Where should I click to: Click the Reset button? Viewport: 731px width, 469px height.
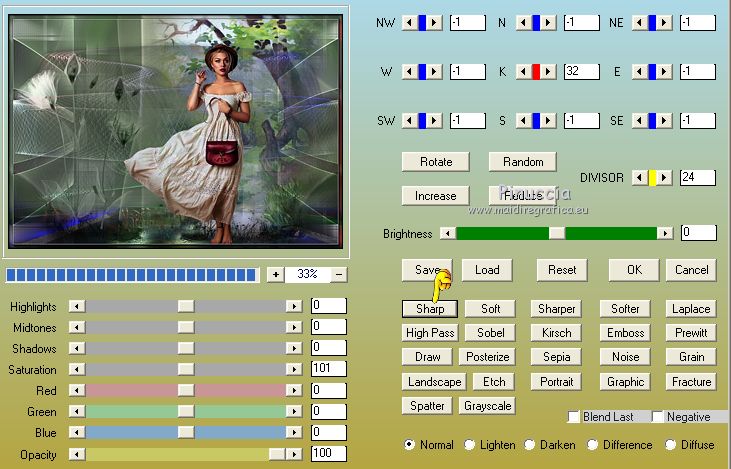click(x=562, y=270)
